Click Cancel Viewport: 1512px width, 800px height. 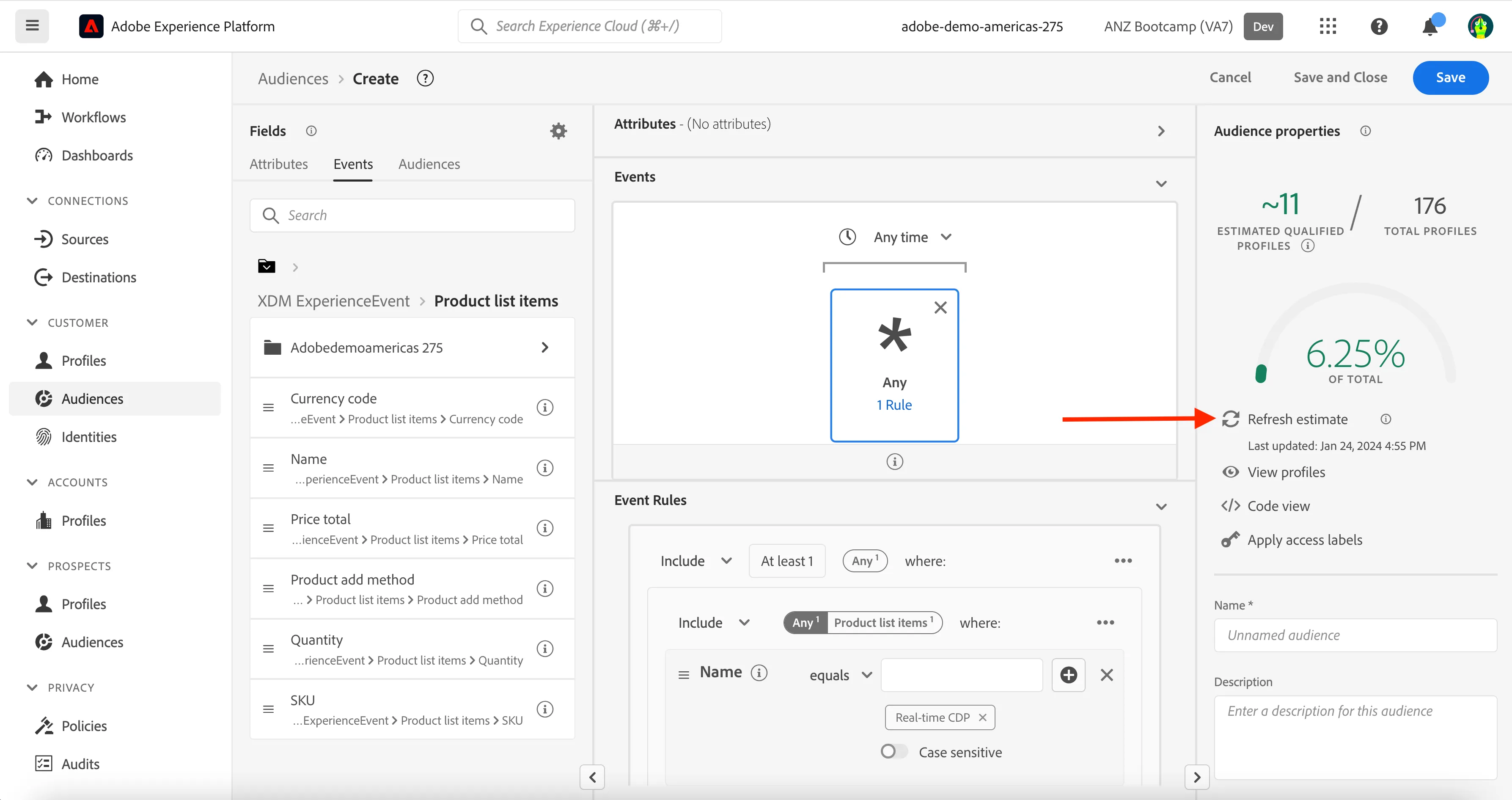pos(1230,77)
